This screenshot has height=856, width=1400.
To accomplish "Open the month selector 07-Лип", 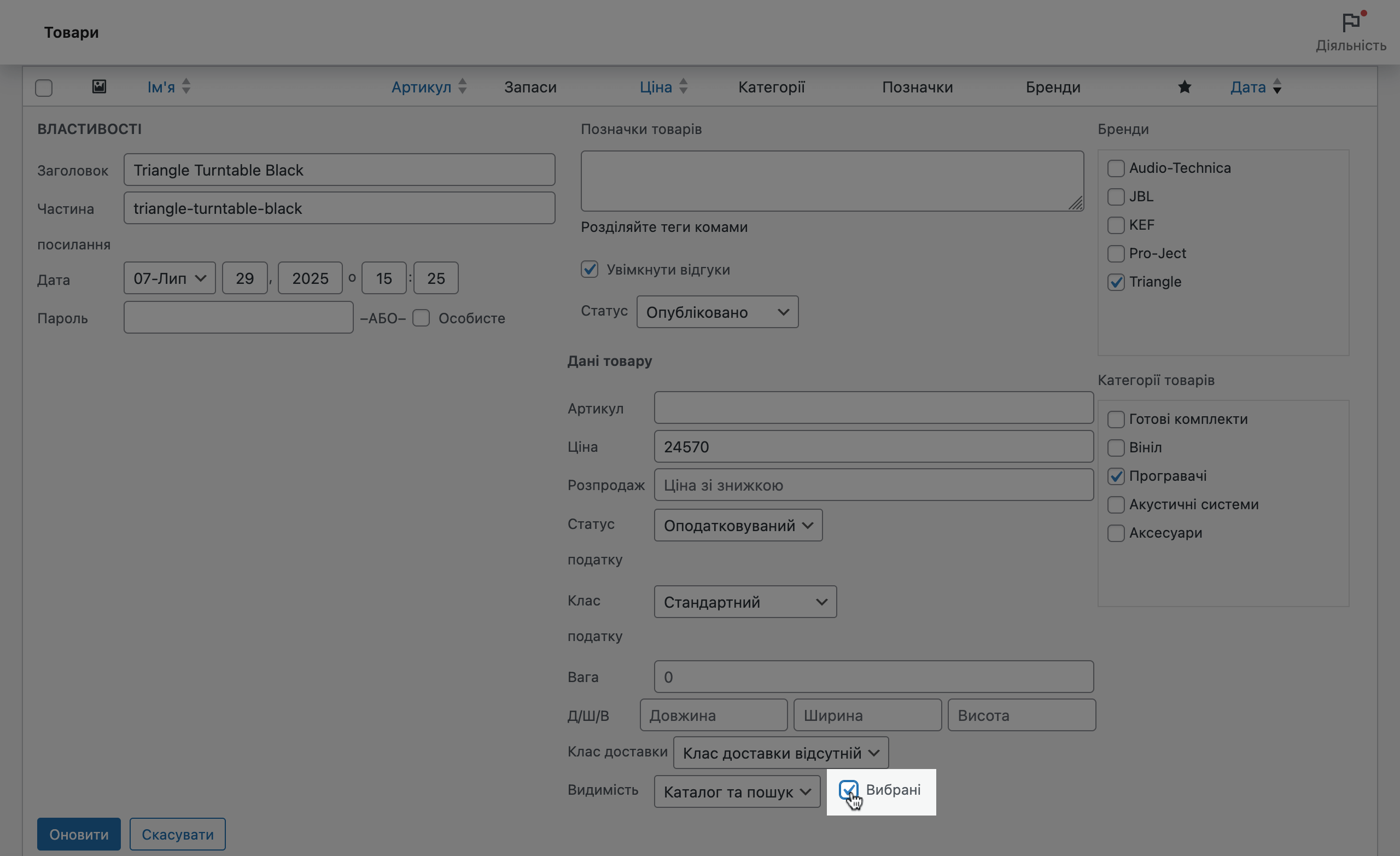I will (170, 278).
